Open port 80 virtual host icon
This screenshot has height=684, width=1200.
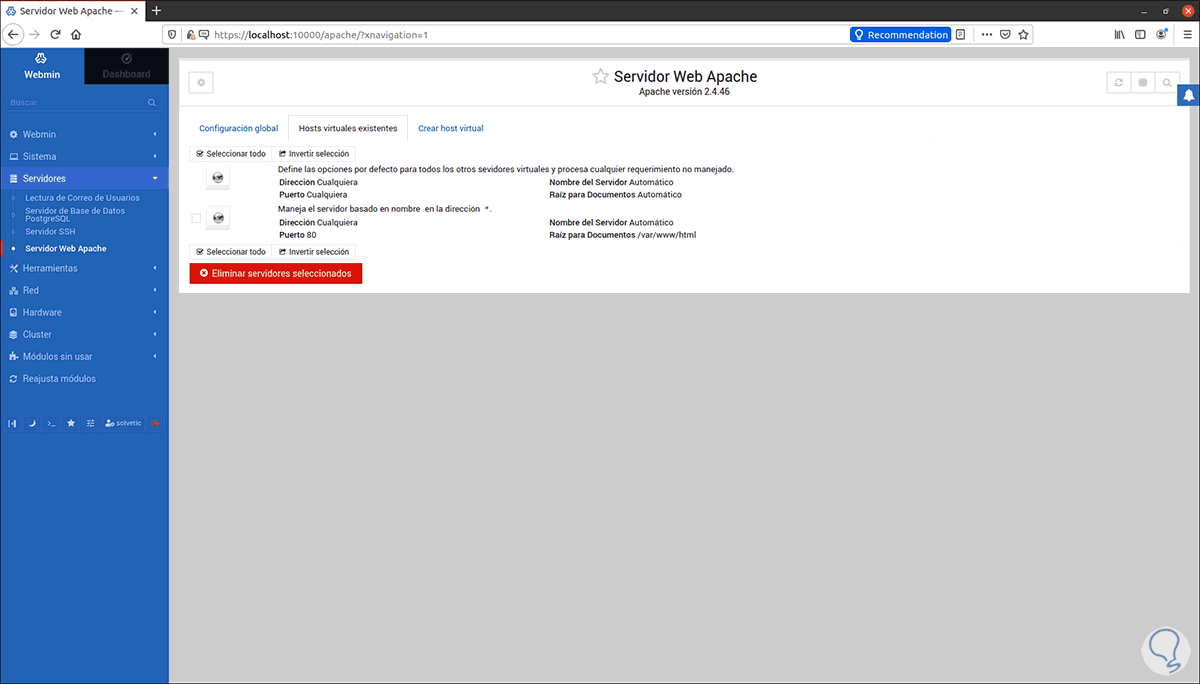click(x=218, y=218)
